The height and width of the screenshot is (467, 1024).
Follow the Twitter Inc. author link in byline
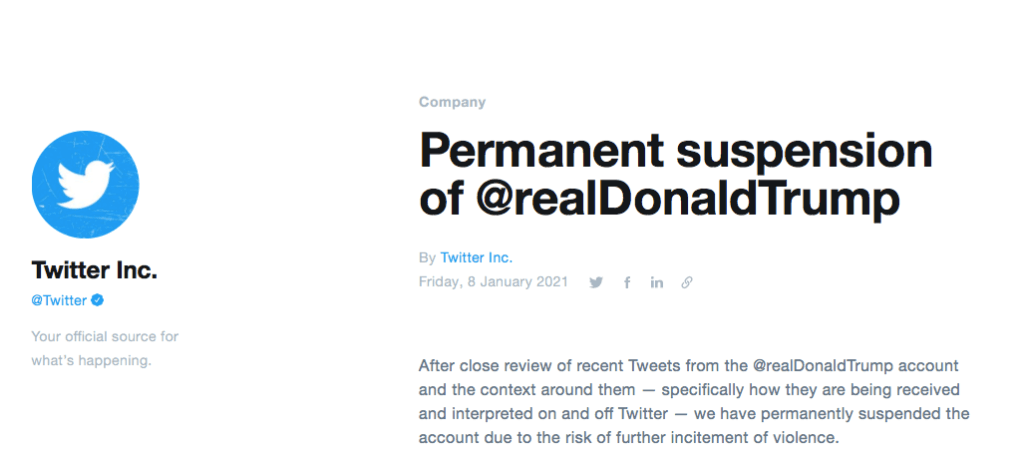477,257
